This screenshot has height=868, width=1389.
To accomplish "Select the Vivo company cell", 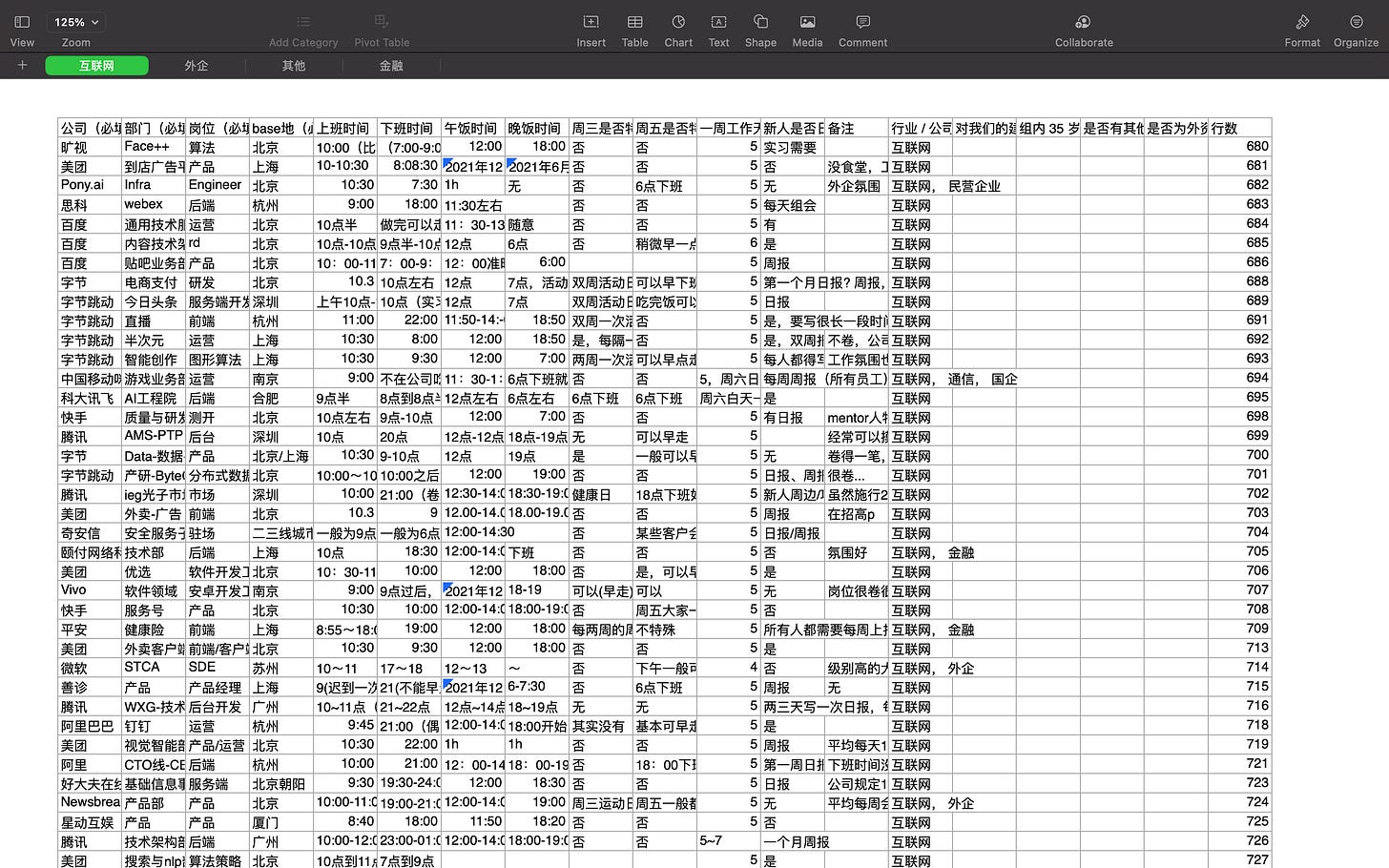I will (90, 590).
